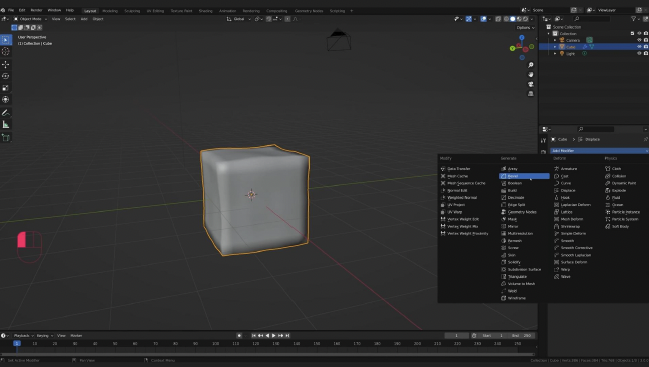This screenshot has height=367, width=649.
Task: Toggle X-ray mode icon
Action: [x=498, y=19]
